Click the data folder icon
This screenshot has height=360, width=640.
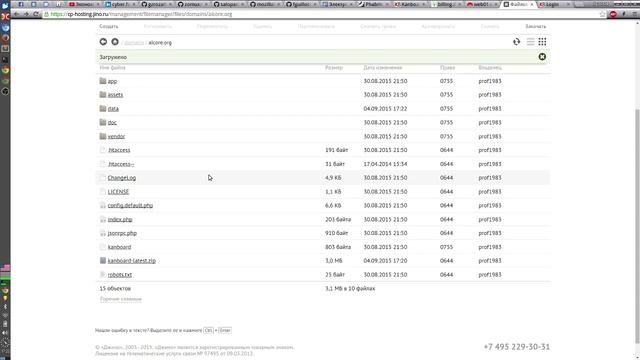coord(103,109)
